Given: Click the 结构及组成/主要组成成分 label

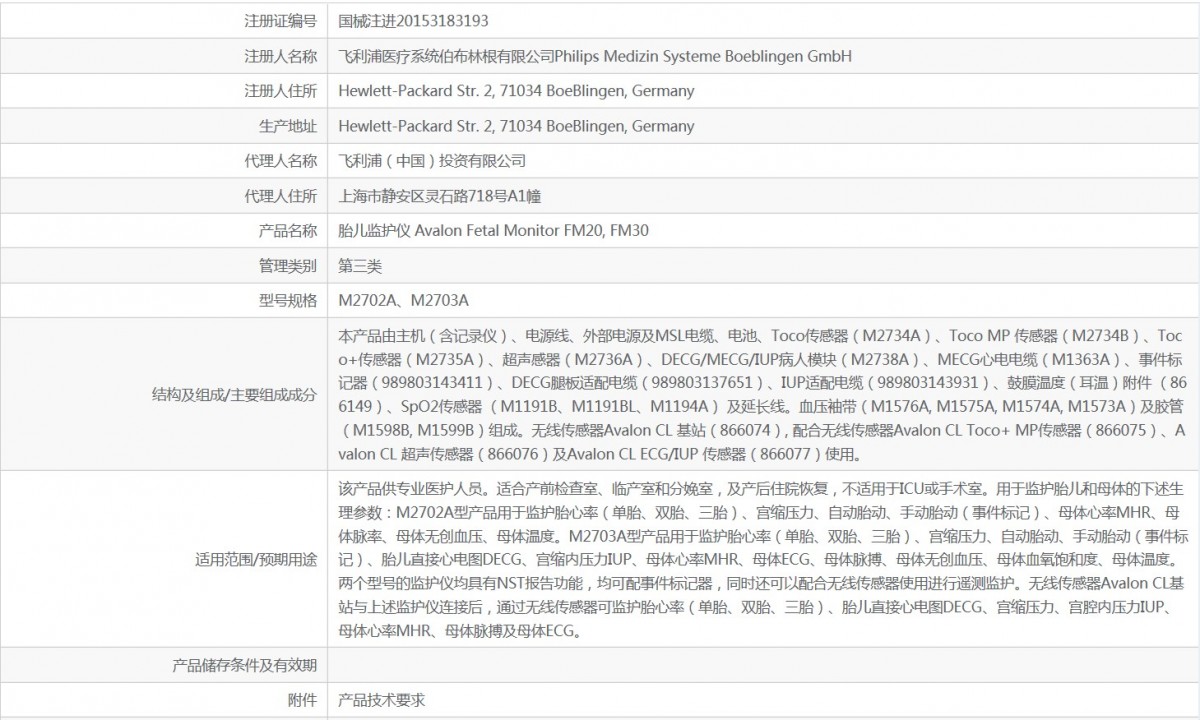Looking at the screenshot, I should click(x=234, y=395).
